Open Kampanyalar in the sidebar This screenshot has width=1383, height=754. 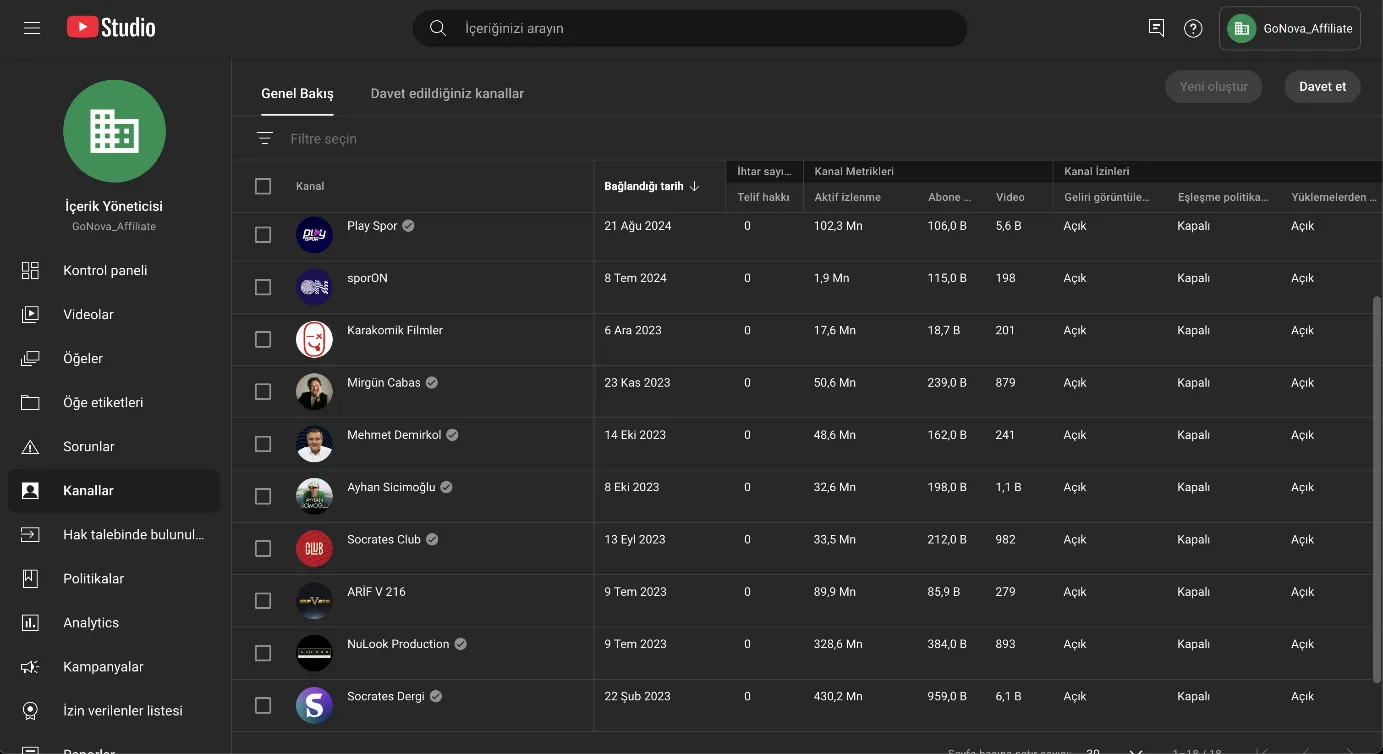114,666
